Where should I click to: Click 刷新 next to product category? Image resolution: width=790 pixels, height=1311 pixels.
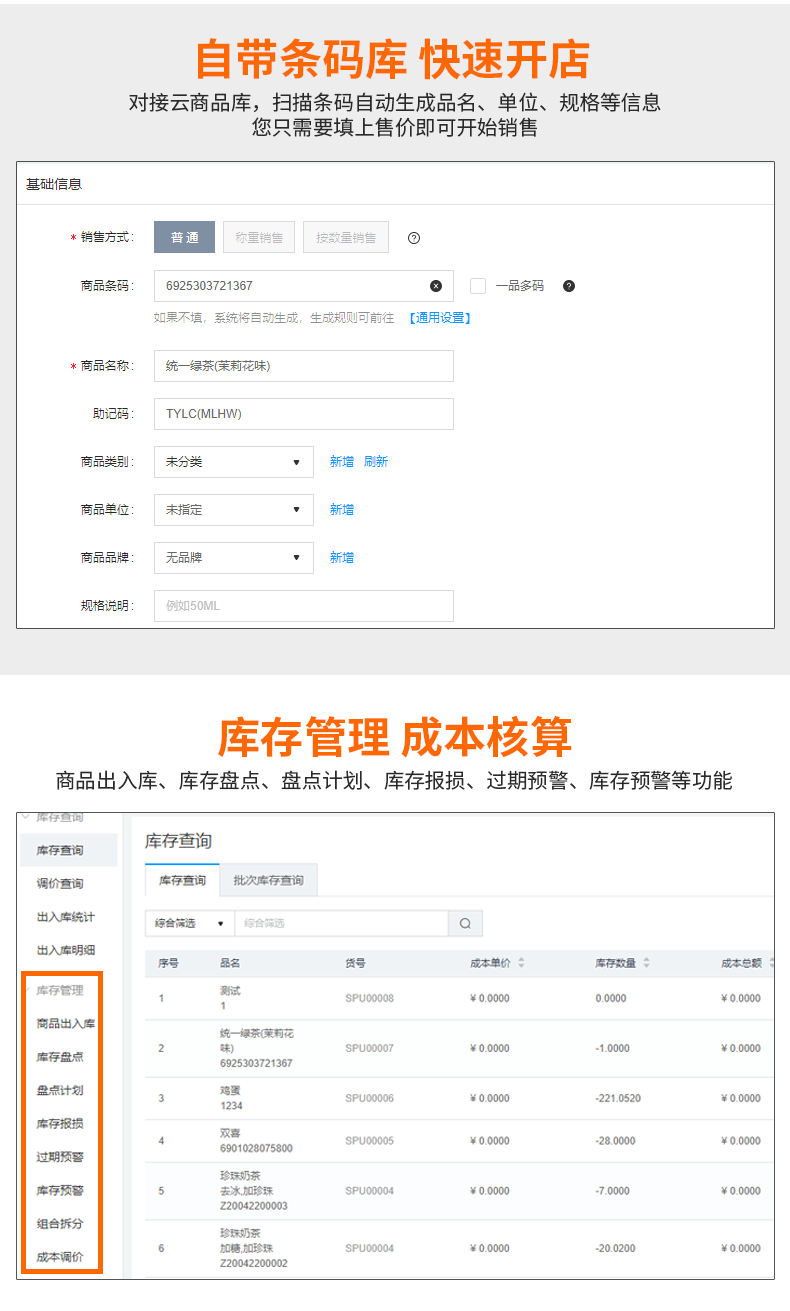pos(376,462)
